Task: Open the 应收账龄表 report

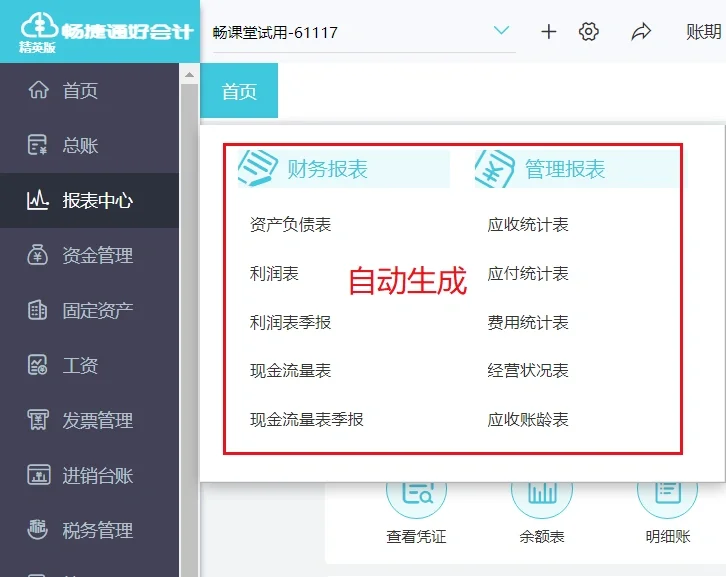Action: [x=528, y=419]
